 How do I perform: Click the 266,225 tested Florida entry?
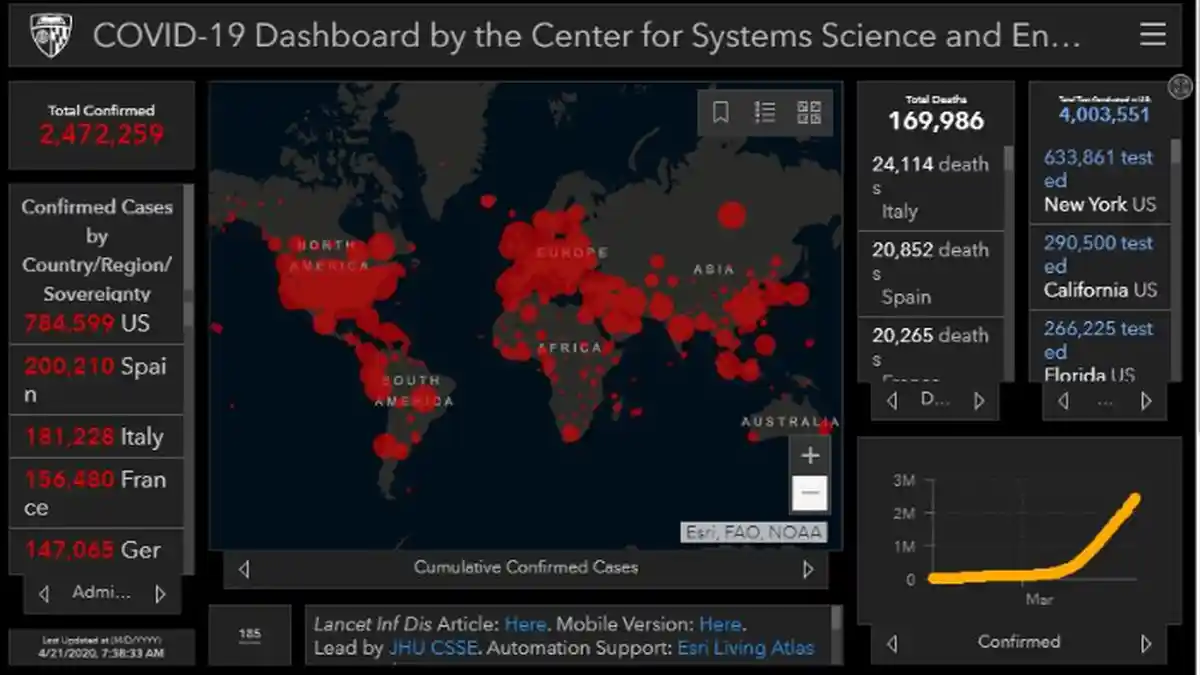tap(1100, 348)
